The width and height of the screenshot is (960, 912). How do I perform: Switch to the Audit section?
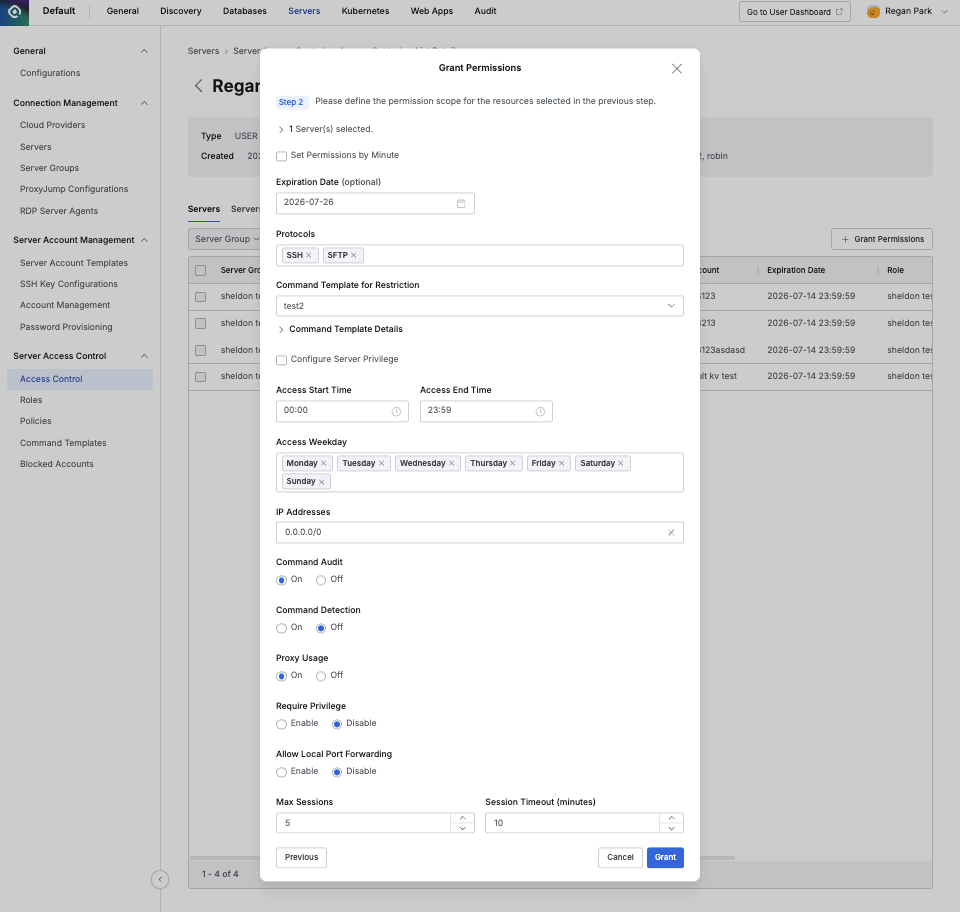[x=485, y=11]
